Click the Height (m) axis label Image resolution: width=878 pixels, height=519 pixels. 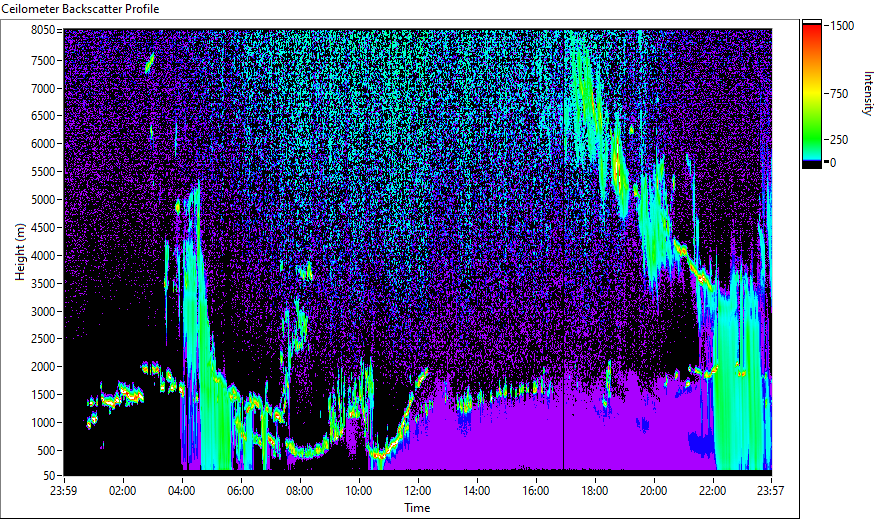(20, 252)
